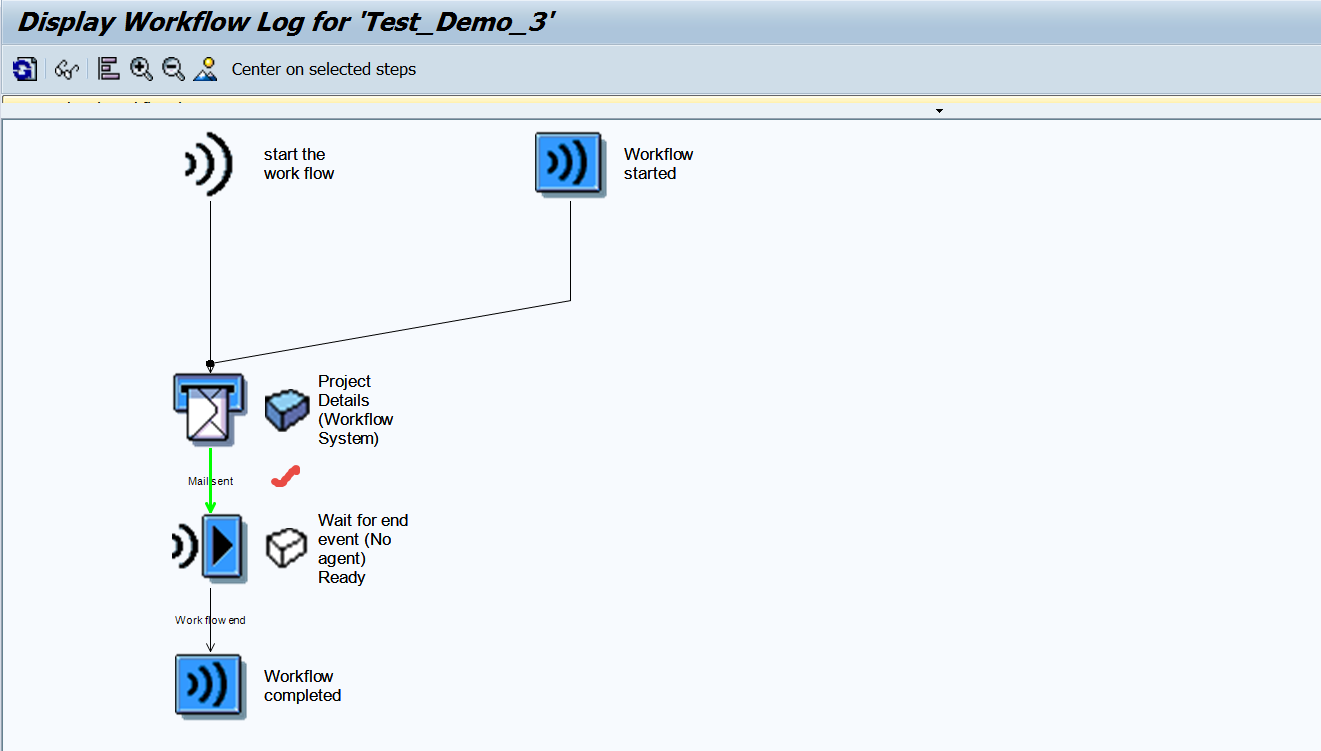Click the 'Workflow completed' label
The width and height of the screenshot is (1321, 751).
click(302, 686)
